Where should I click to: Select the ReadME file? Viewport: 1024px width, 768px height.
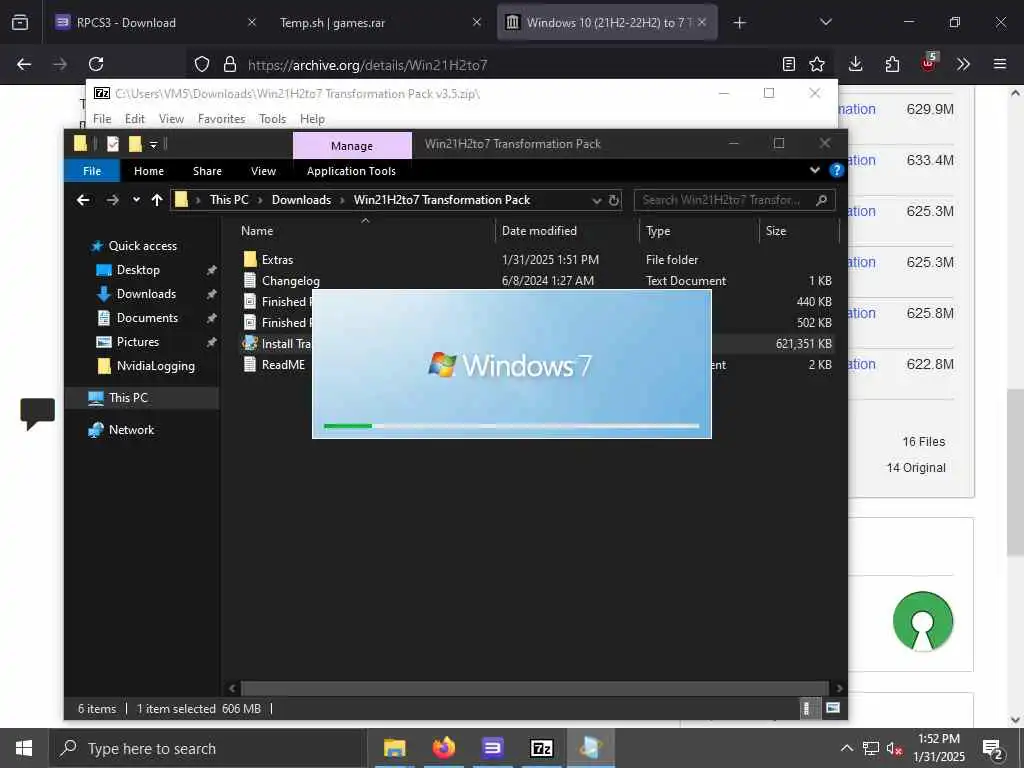tap(283, 364)
